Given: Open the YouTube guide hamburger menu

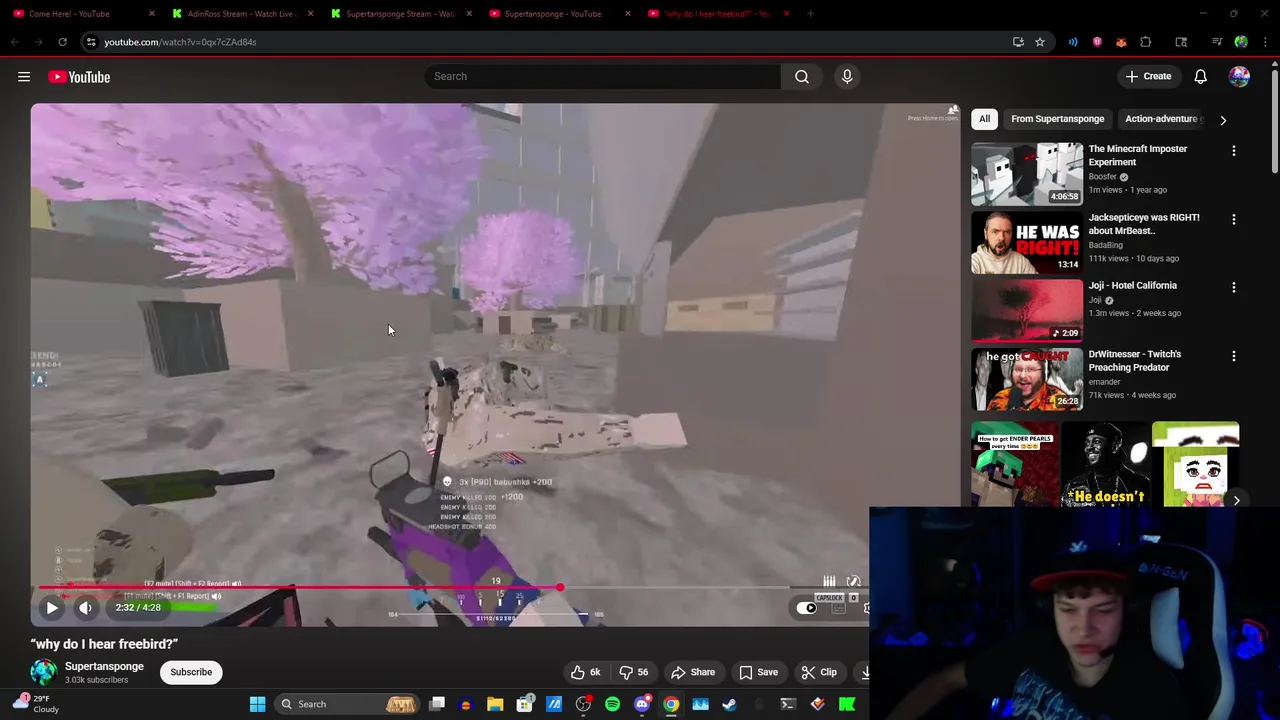Looking at the screenshot, I should [24, 77].
